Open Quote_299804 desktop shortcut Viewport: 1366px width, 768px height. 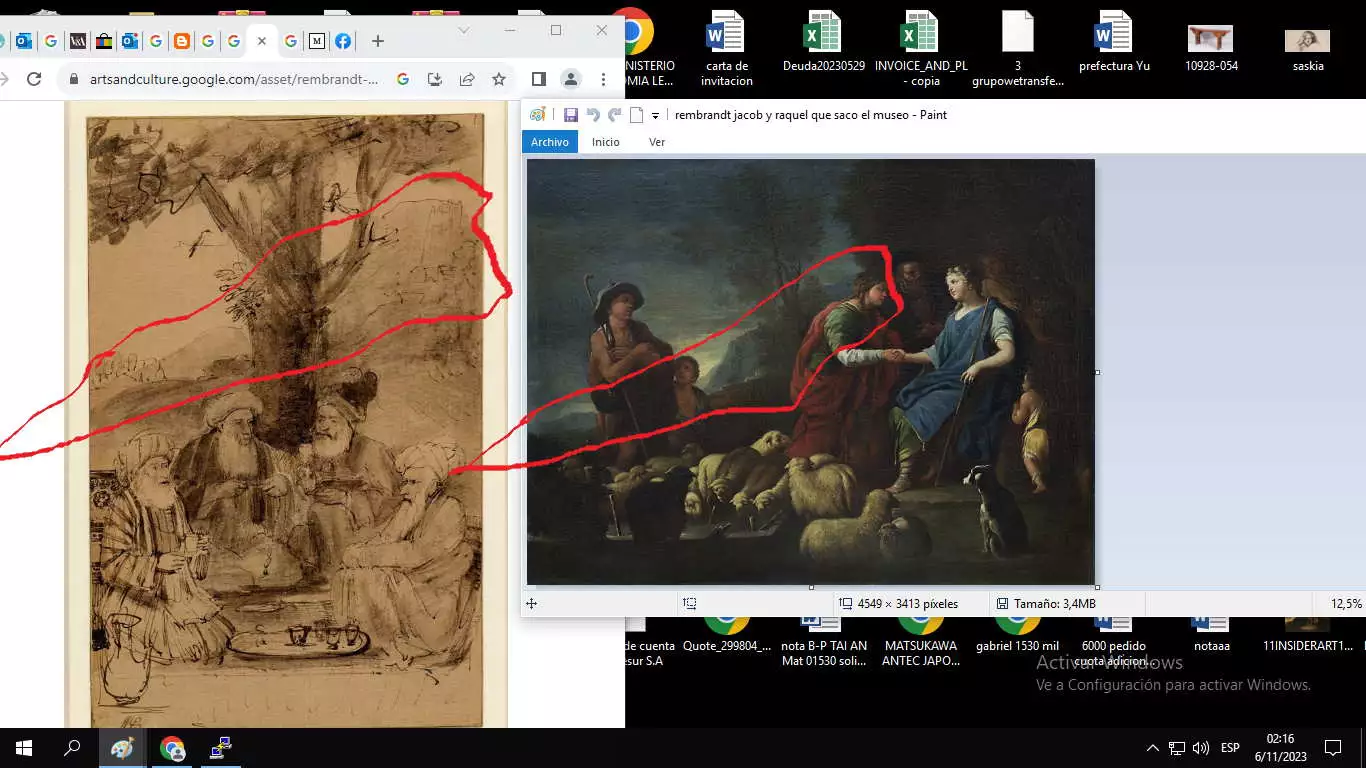pyautogui.click(x=727, y=634)
